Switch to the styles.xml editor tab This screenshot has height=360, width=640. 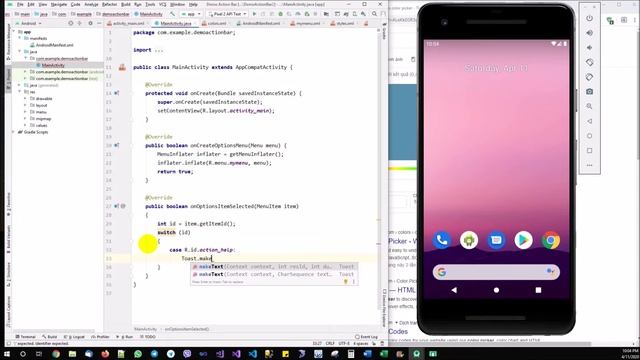coord(345,23)
